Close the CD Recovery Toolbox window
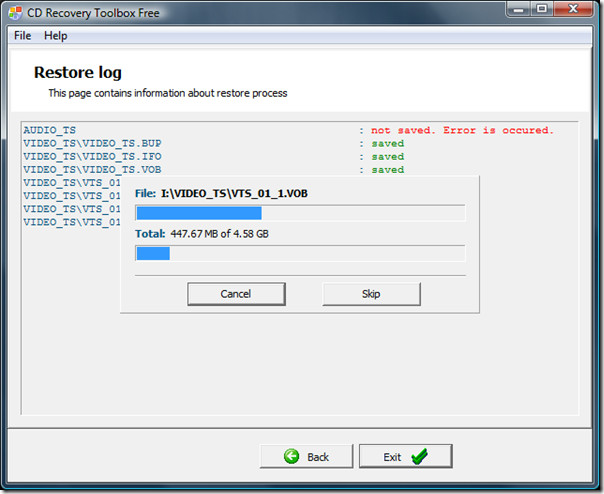604x494 pixels. 573,9
